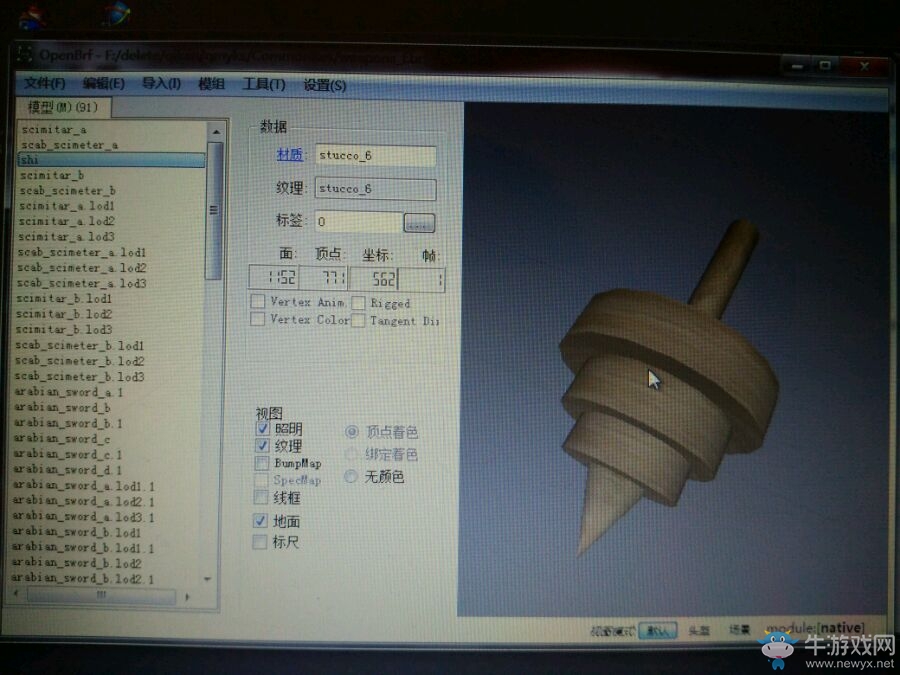Screen dimensions: 900x675
Task: Select the 头盔 helmet view mode button
Action: 699,630
